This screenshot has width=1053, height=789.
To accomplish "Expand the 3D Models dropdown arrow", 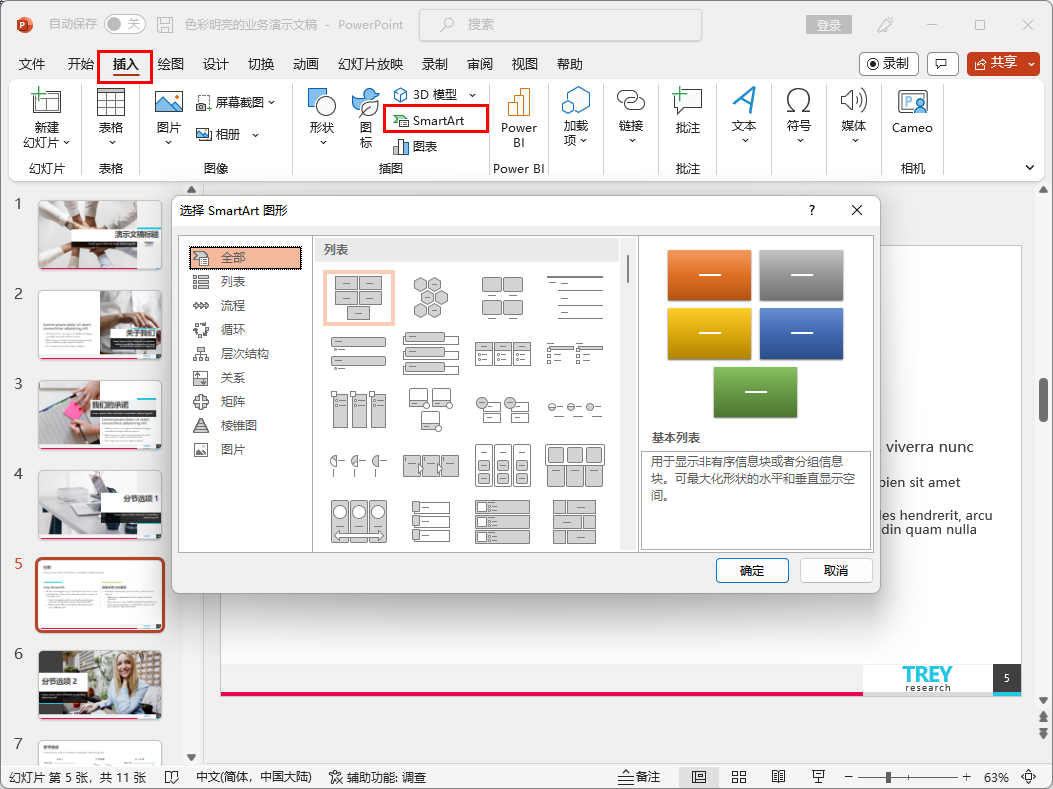I will point(472,95).
